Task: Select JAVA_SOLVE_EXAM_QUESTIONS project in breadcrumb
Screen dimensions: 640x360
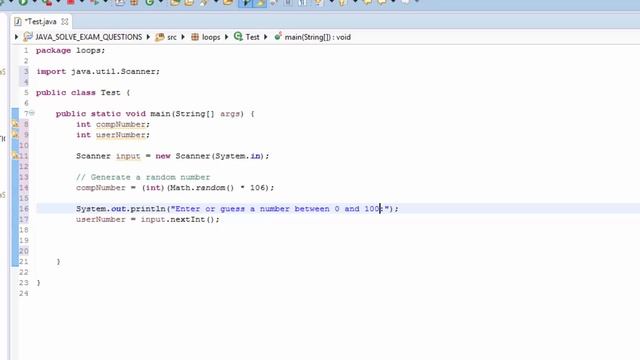Action: (83, 37)
